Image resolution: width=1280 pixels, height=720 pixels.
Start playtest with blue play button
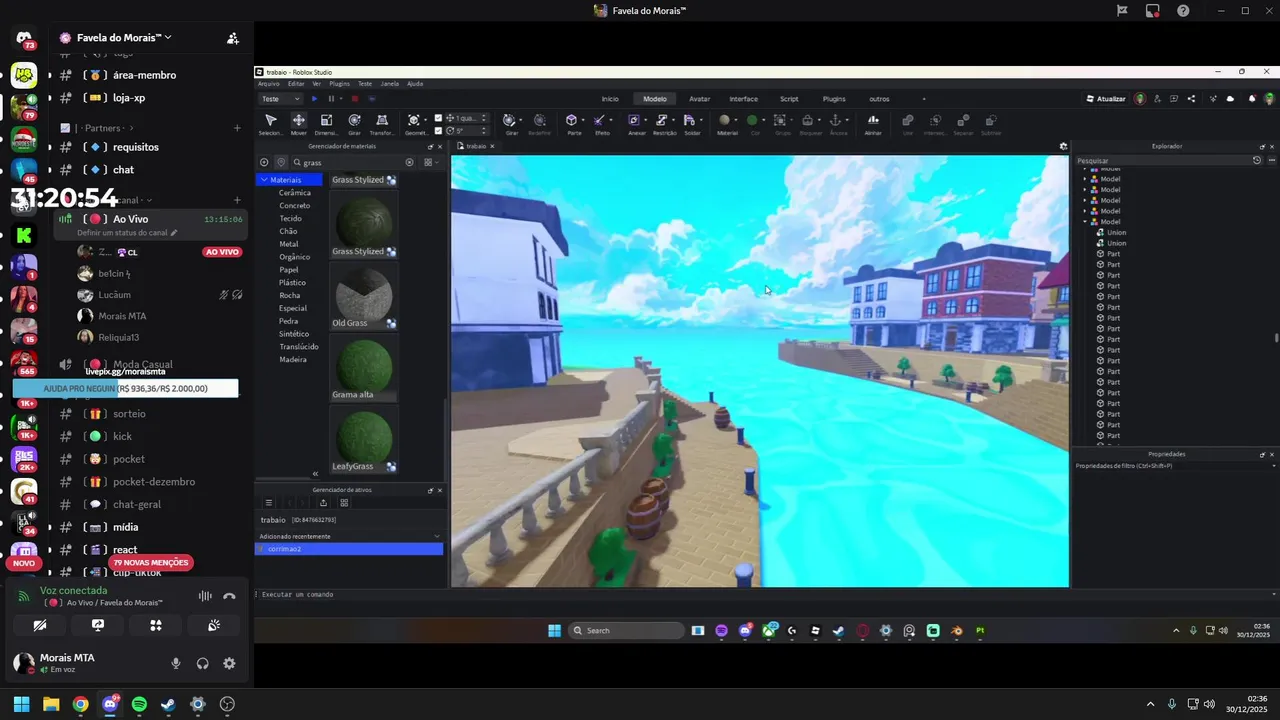coord(314,99)
